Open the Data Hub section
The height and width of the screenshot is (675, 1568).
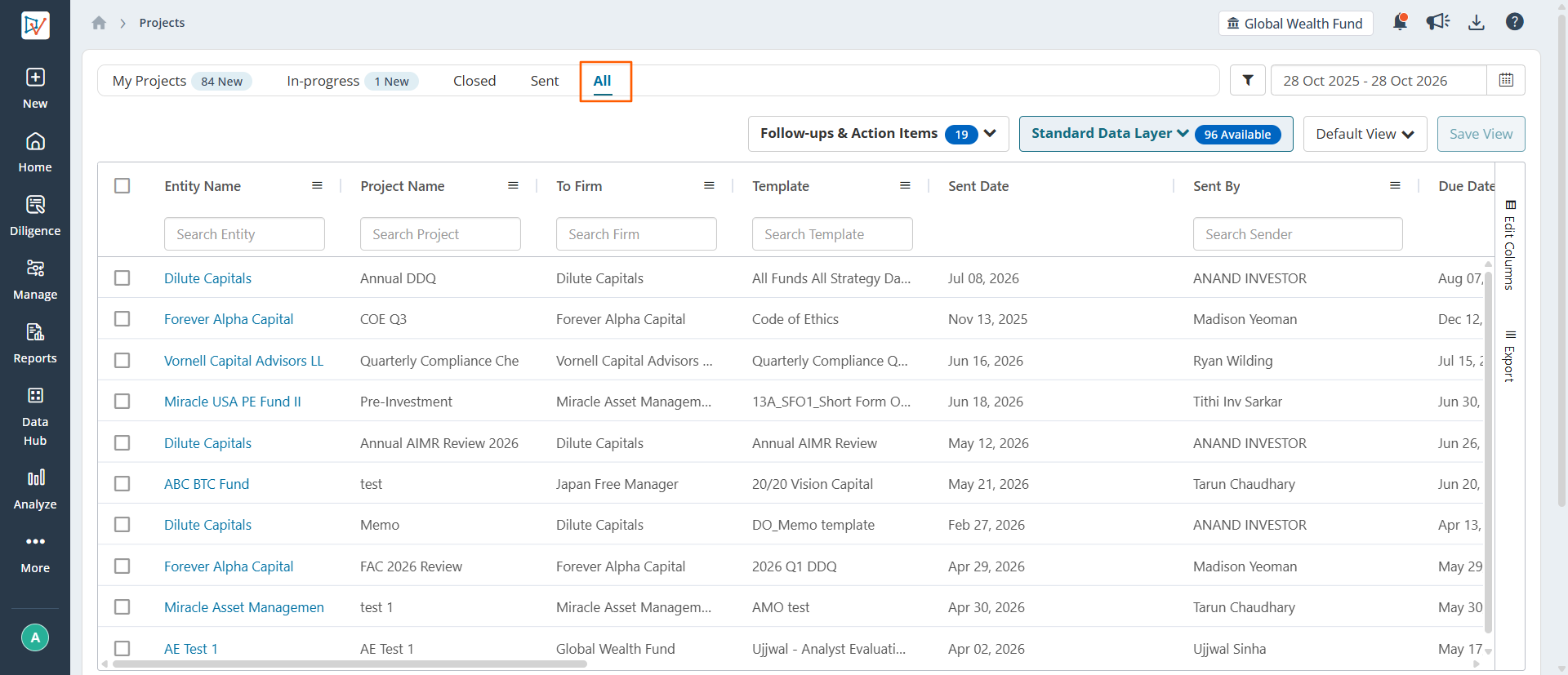click(x=35, y=417)
